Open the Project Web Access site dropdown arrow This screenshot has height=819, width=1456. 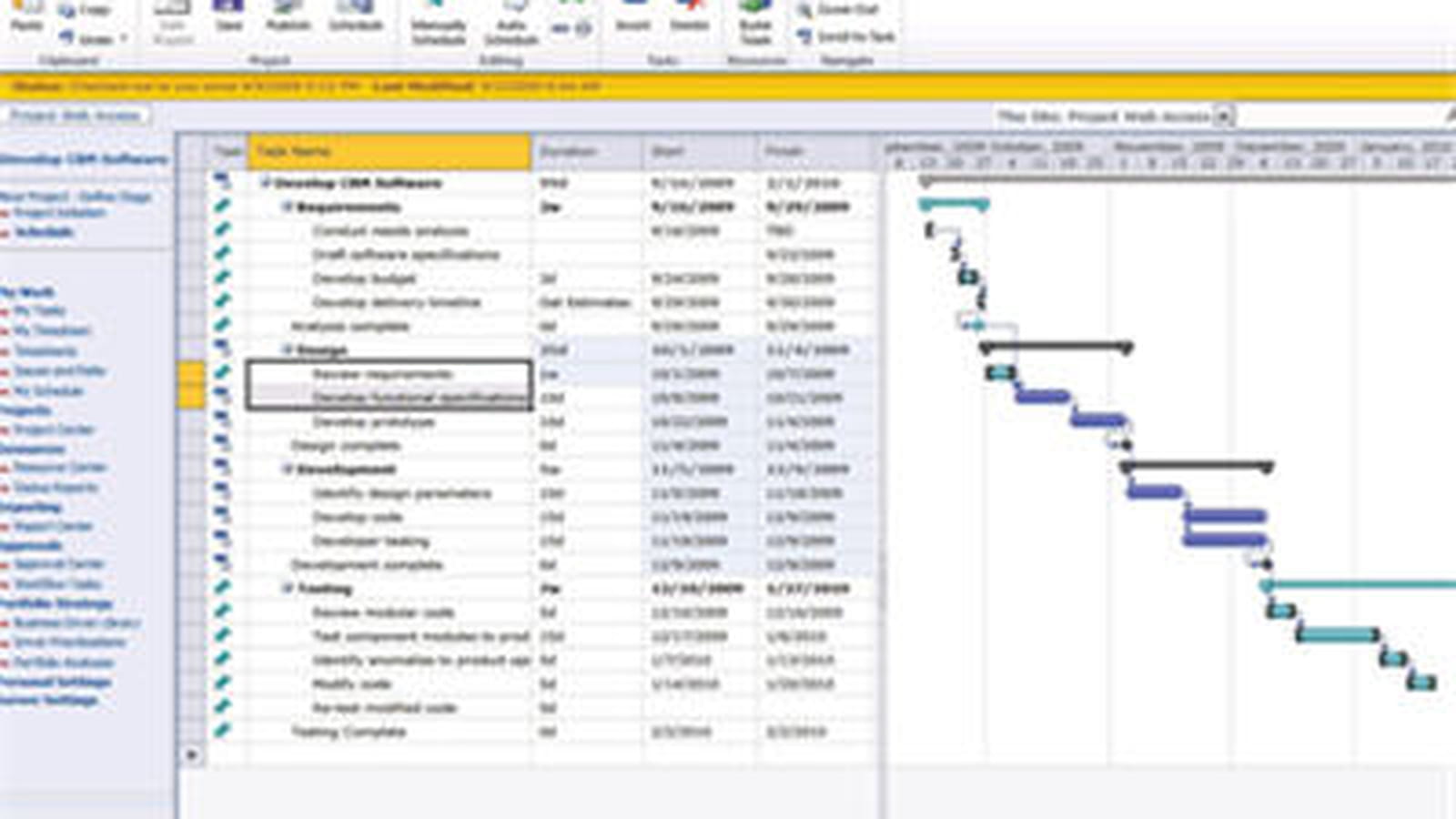tap(1225, 116)
